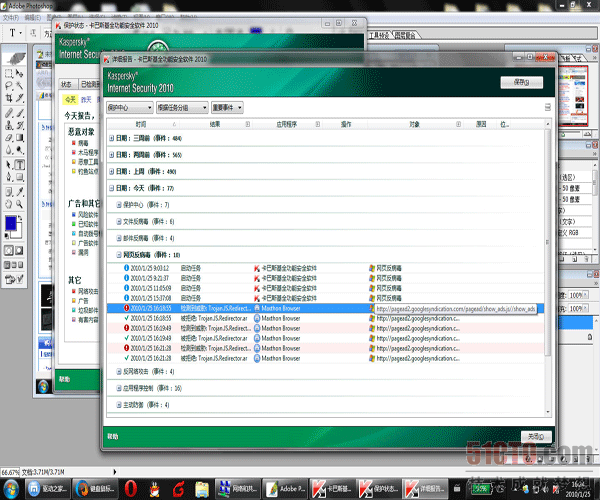Image resolution: width=600 pixels, height=500 pixels.
Task: Reset to default black and white colors
Action: (7, 236)
